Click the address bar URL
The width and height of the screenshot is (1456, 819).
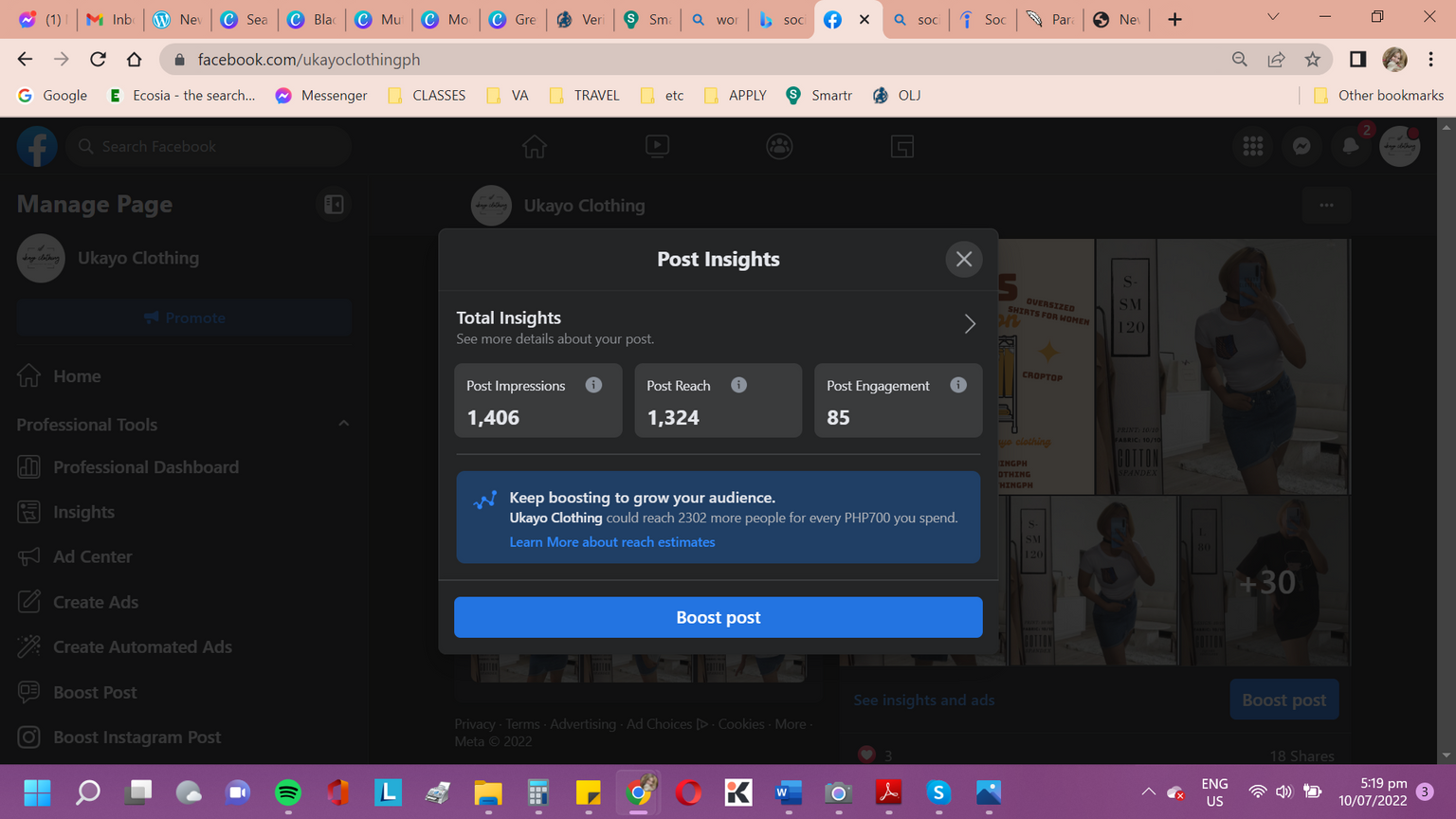click(x=309, y=60)
